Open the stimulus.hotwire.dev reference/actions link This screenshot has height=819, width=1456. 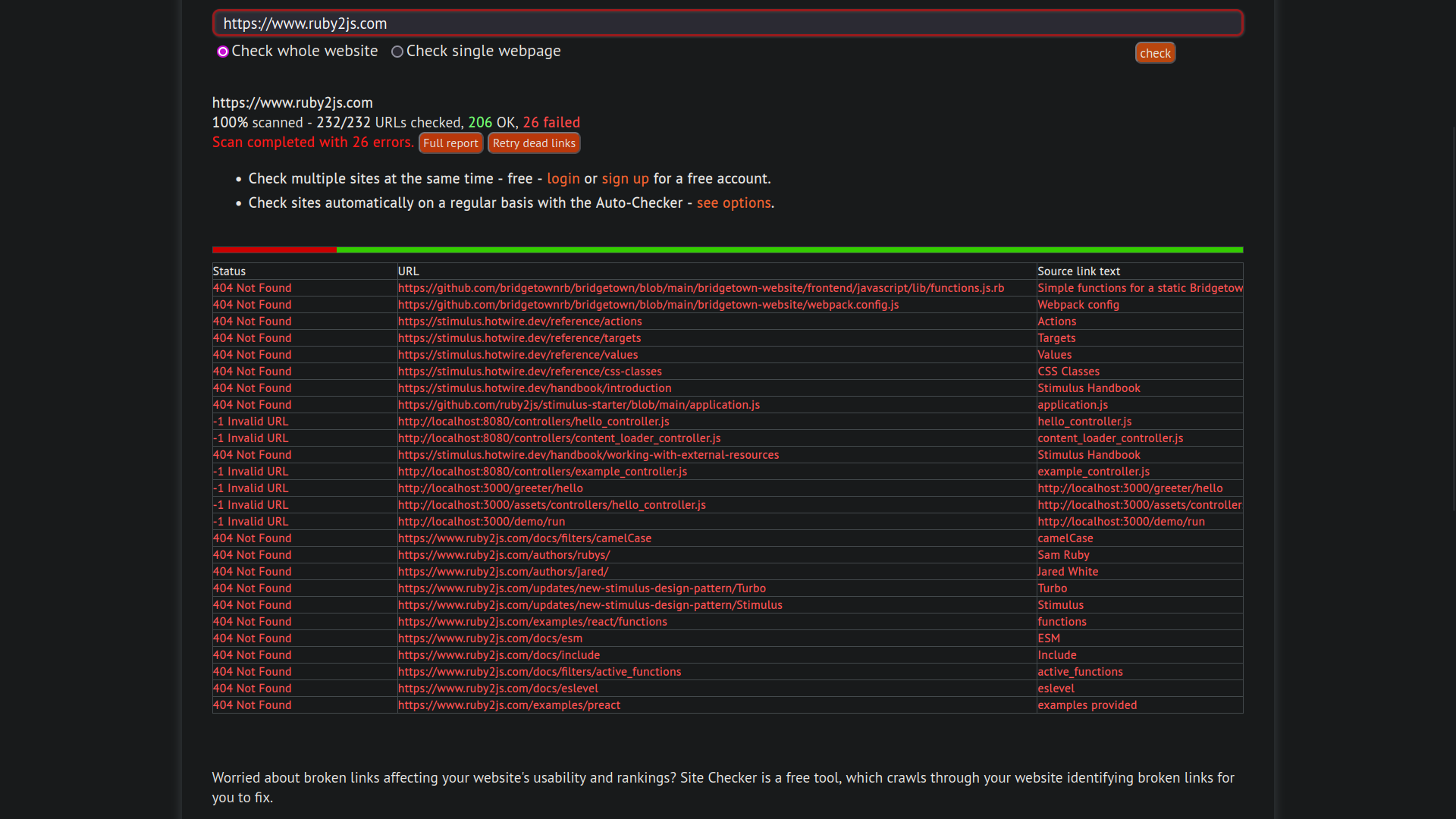pyautogui.click(x=519, y=321)
